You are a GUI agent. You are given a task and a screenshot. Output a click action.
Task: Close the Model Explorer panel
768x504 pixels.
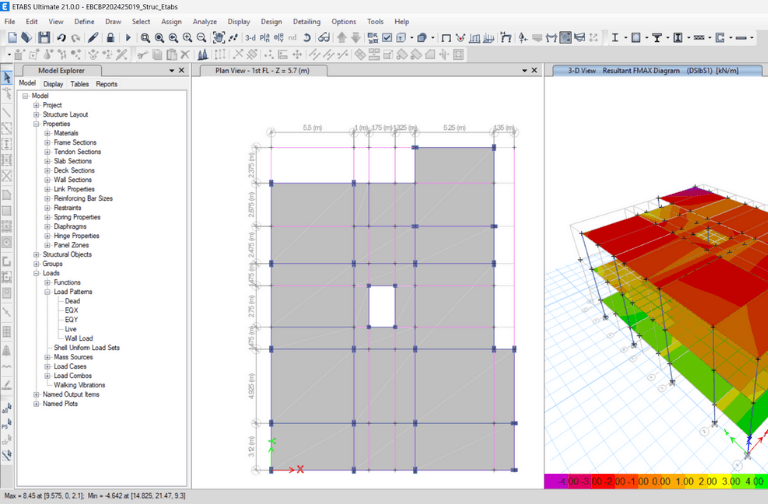point(183,71)
